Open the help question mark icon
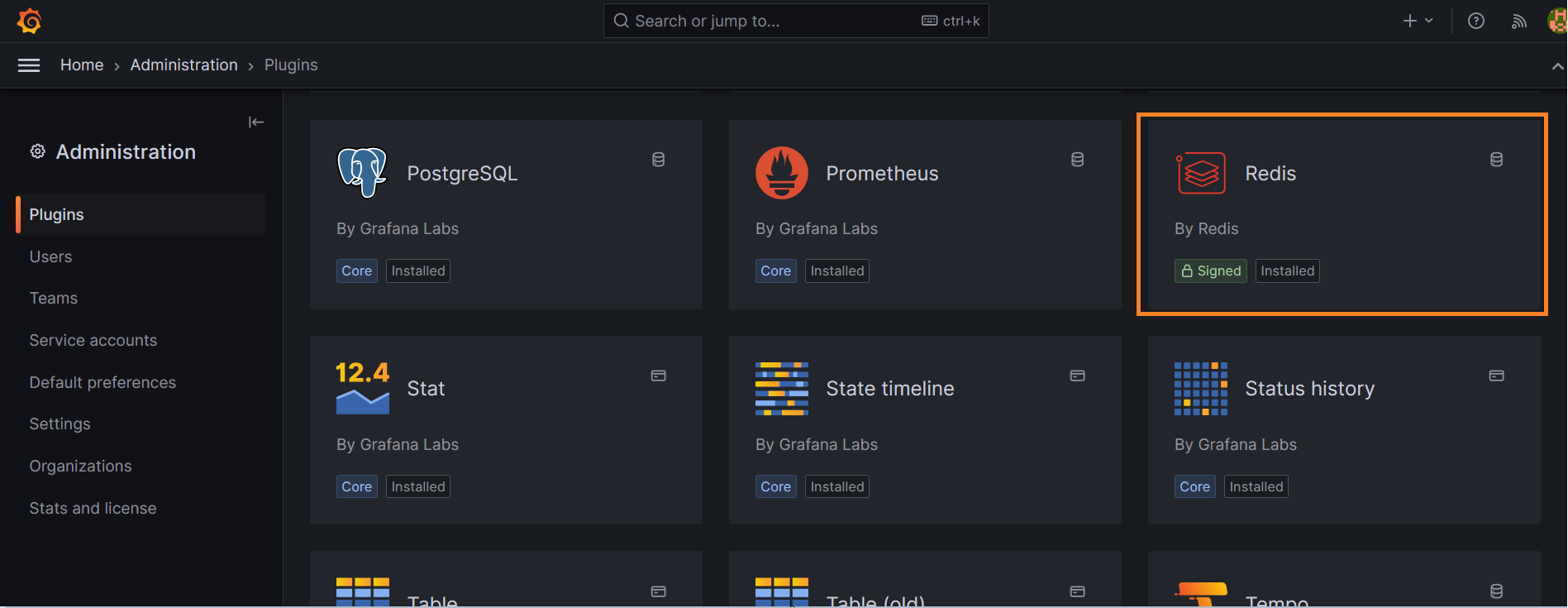Screen dimensions: 1568x608 (x=1475, y=22)
